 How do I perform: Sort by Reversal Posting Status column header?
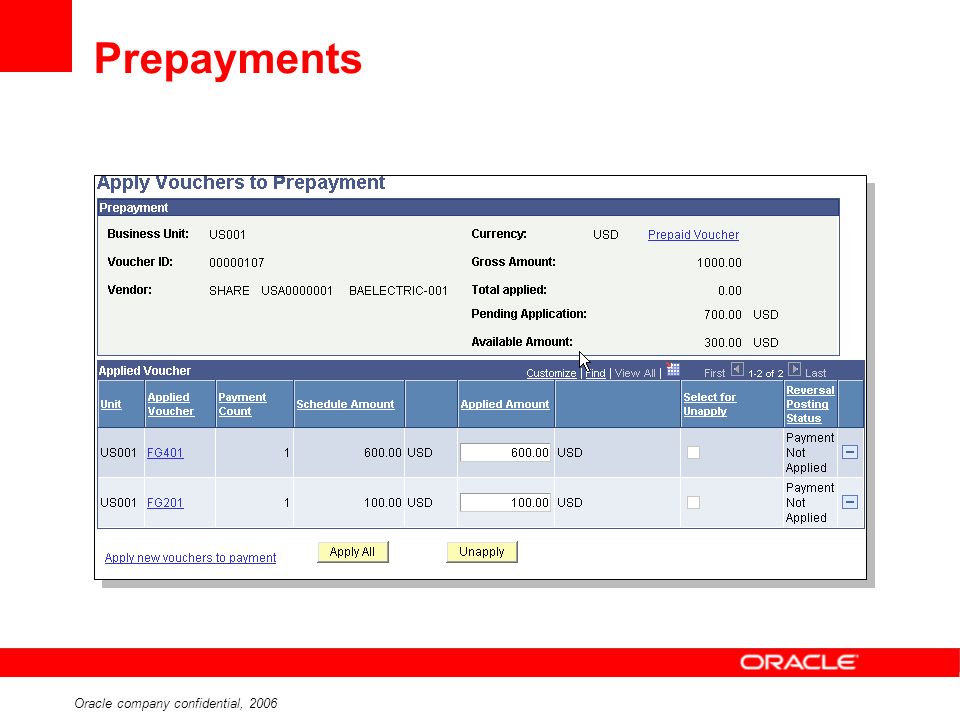[x=810, y=404]
